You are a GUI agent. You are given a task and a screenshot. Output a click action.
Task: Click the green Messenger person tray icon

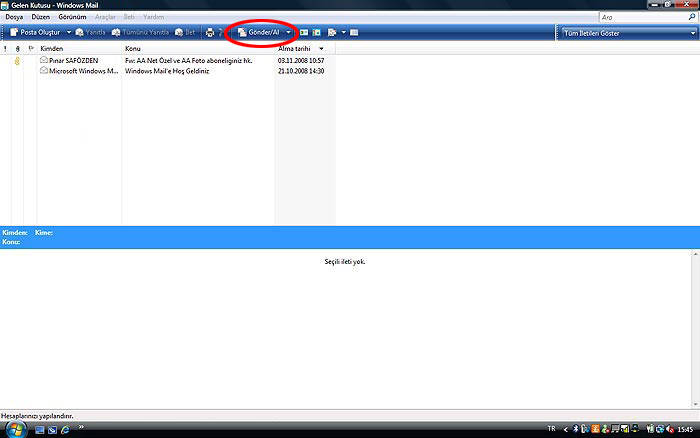(x=605, y=429)
